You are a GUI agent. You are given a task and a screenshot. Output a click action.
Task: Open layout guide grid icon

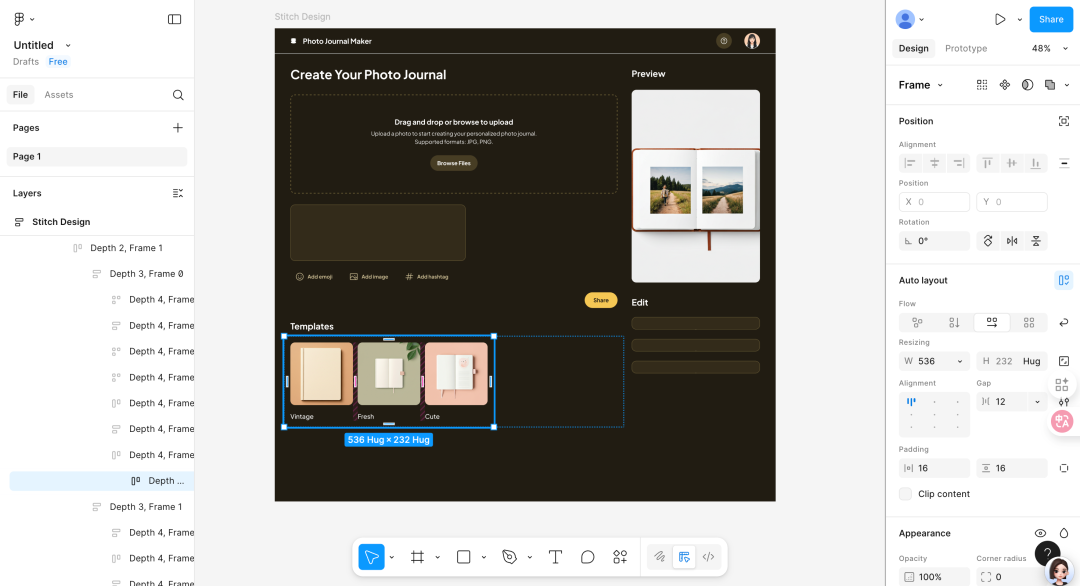coord(982,85)
